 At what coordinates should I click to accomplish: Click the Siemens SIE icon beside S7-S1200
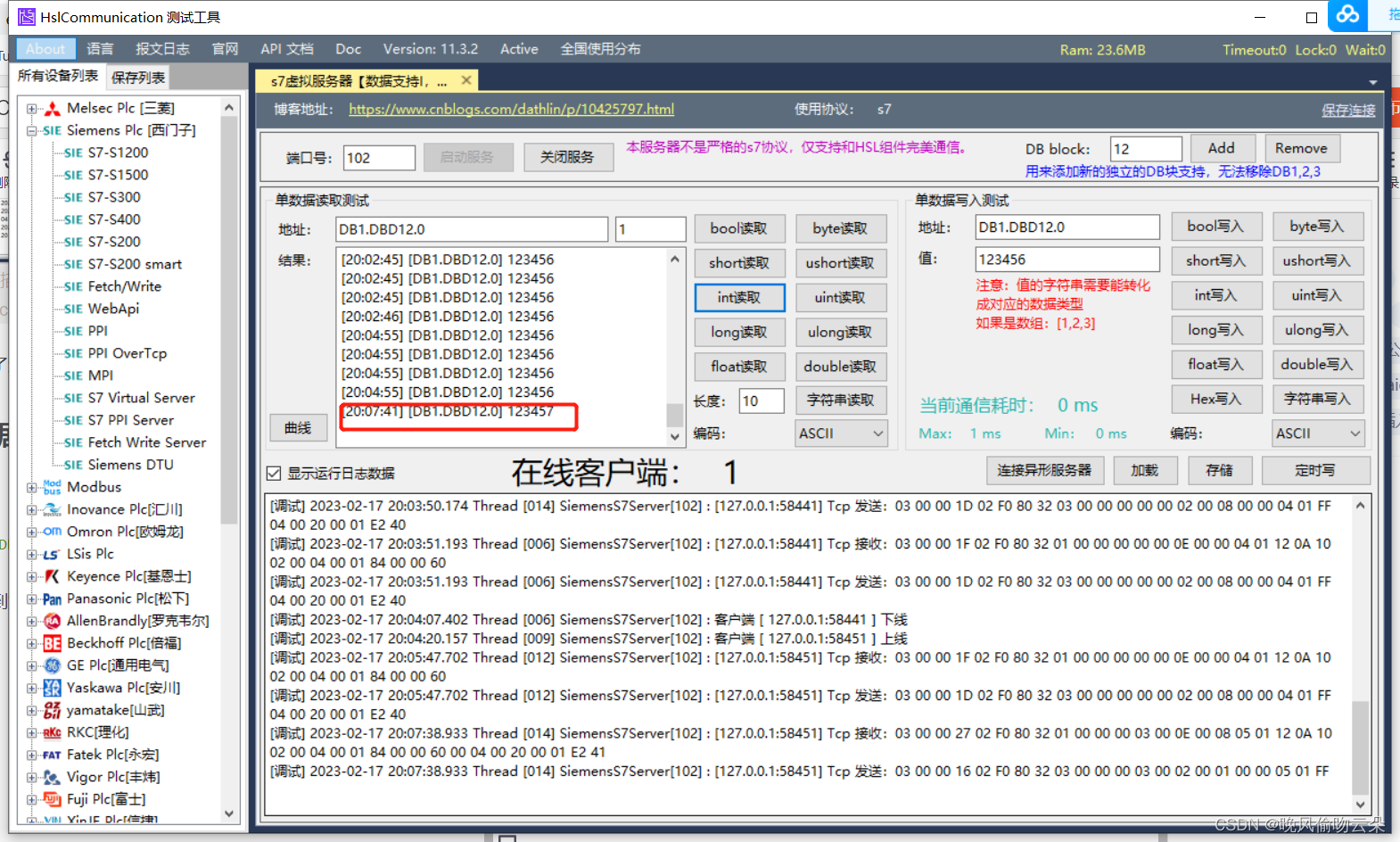(73, 153)
